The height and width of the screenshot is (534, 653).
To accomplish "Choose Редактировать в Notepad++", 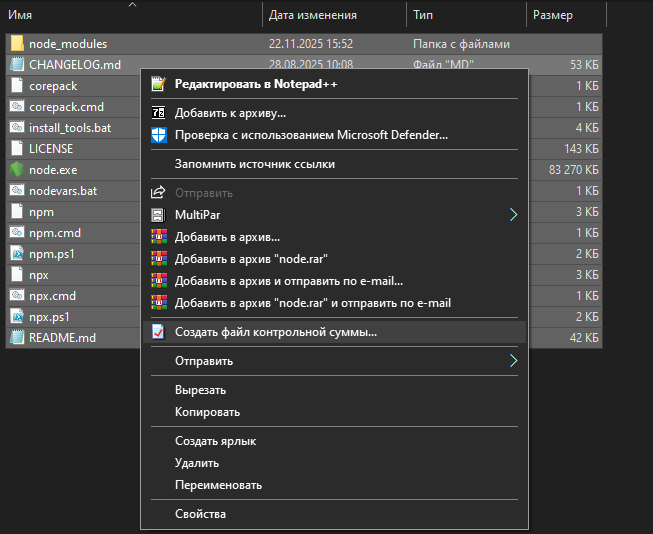I will click(334, 84).
